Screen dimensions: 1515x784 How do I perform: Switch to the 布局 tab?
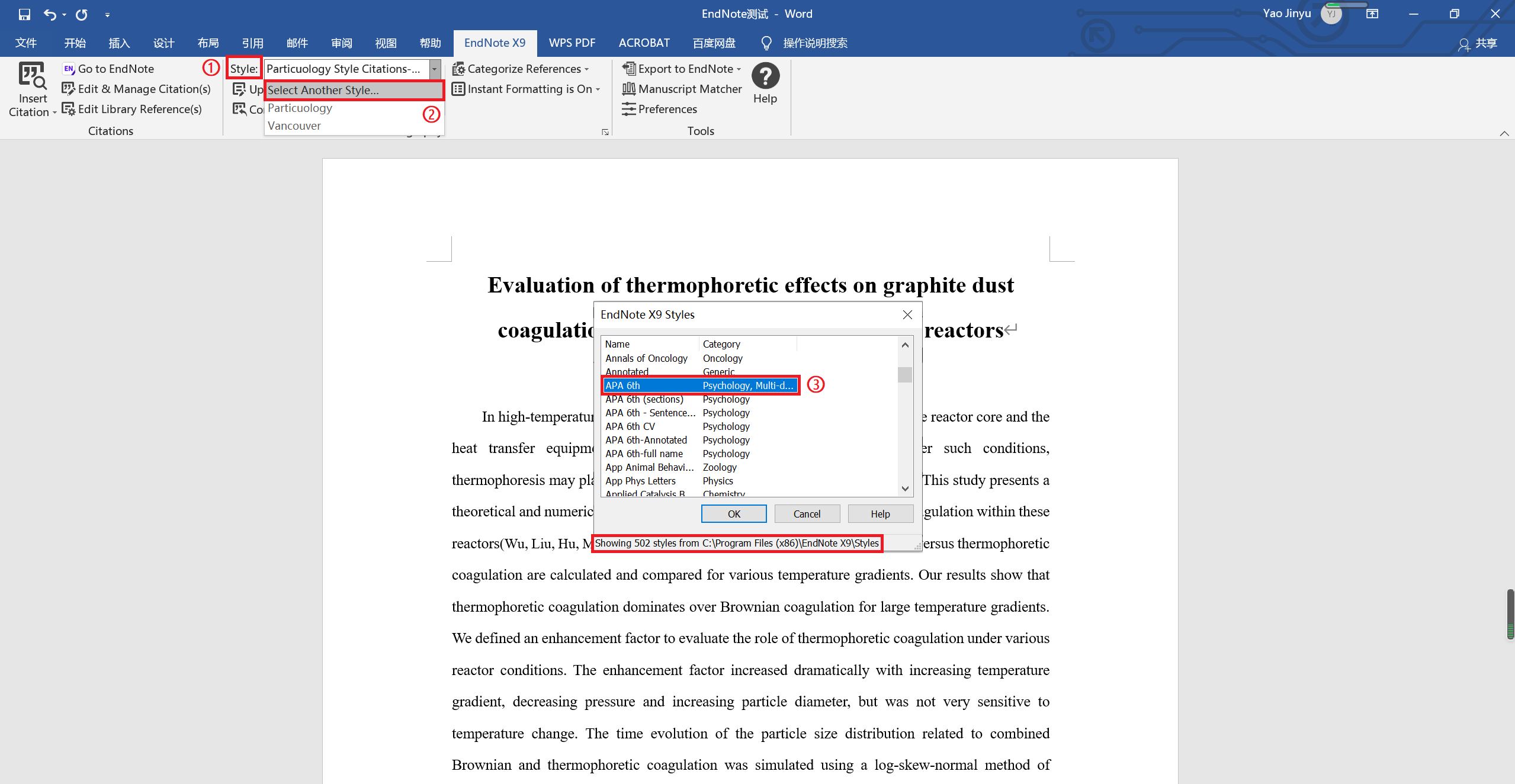coord(208,43)
